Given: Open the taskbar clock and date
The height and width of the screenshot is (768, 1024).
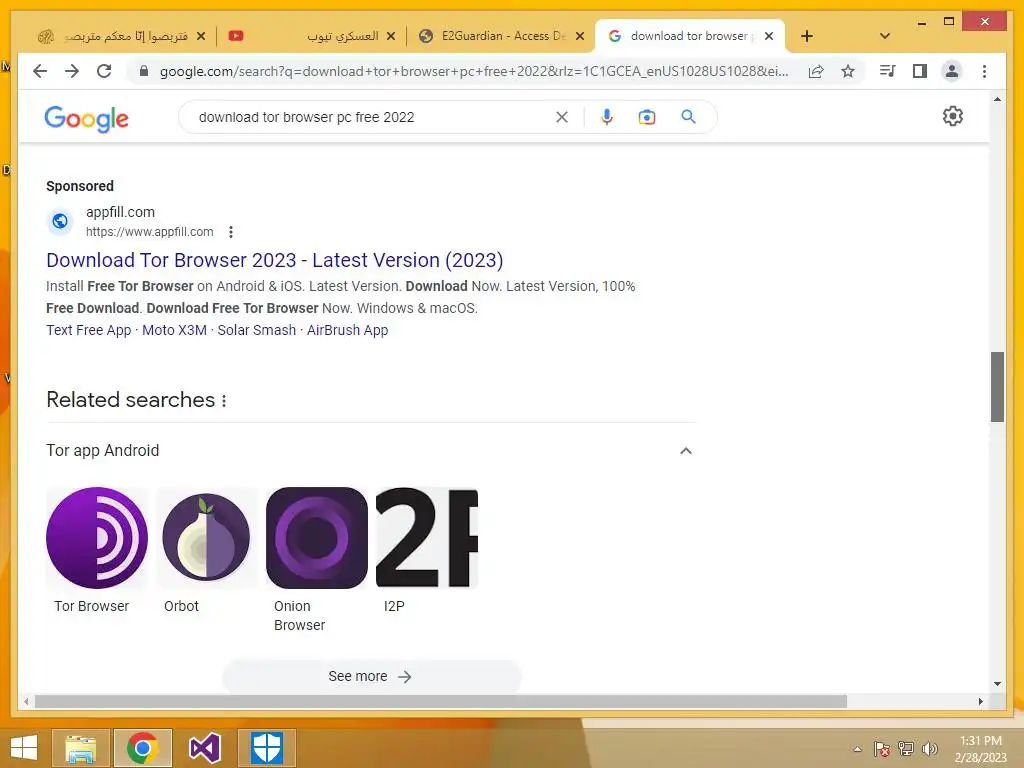Looking at the screenshot, I should [x=980, y=749].
